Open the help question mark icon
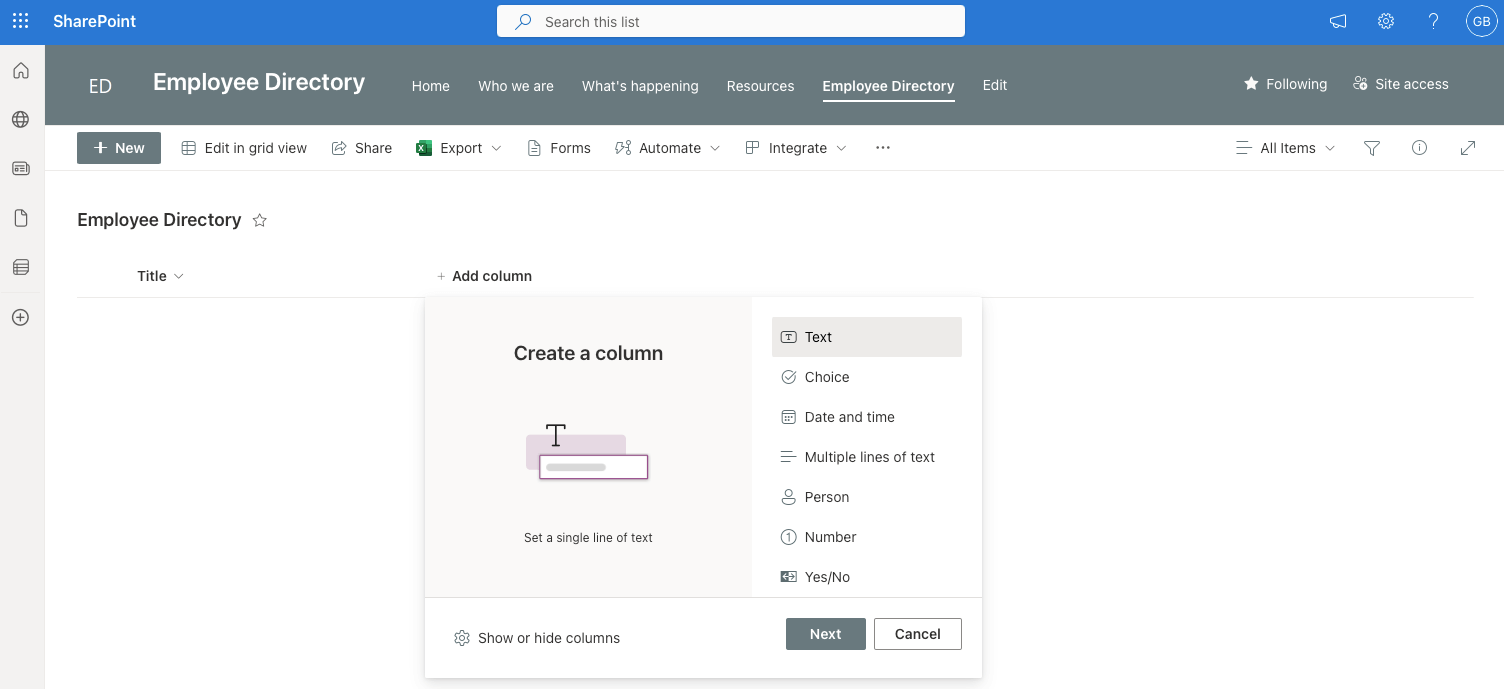 pyautogui.click(x=1433, y=20)
